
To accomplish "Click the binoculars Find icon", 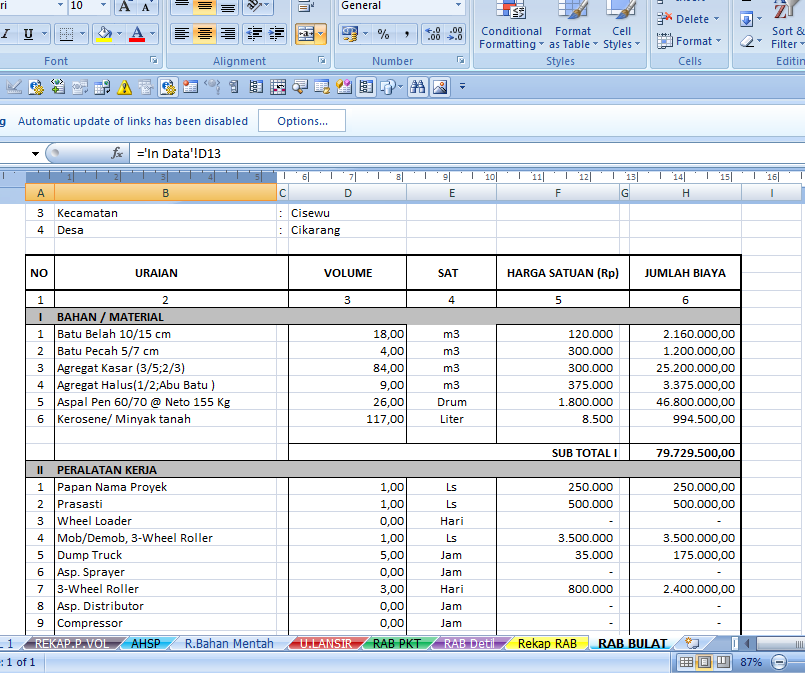I will point(417,87).
